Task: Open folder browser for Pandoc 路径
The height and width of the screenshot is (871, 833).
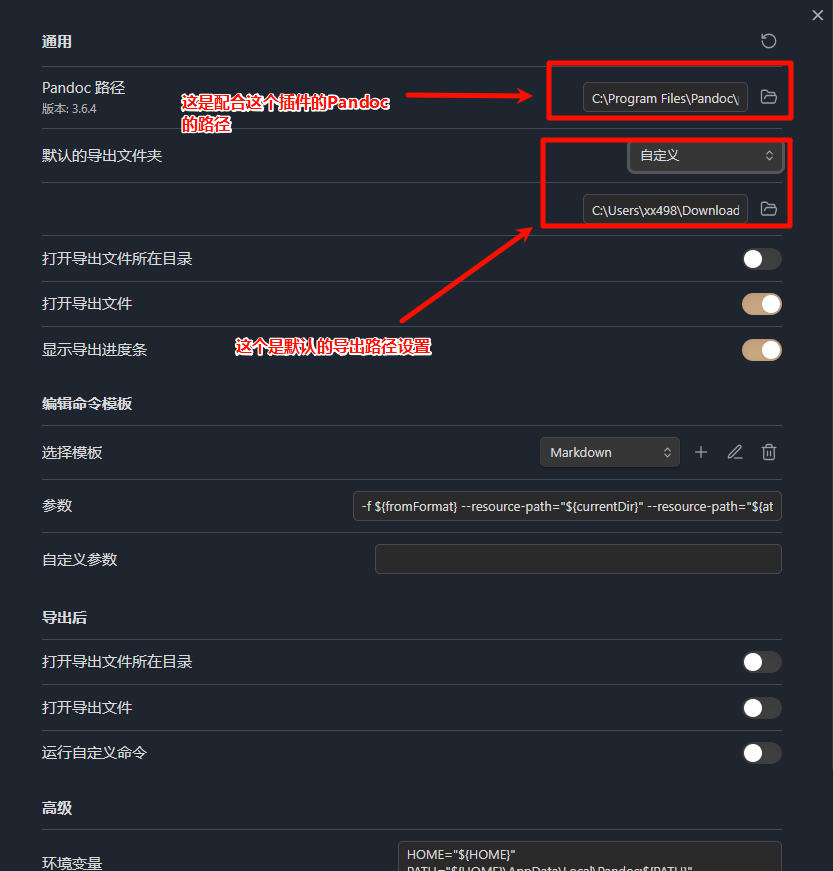Action: [769, 97]
